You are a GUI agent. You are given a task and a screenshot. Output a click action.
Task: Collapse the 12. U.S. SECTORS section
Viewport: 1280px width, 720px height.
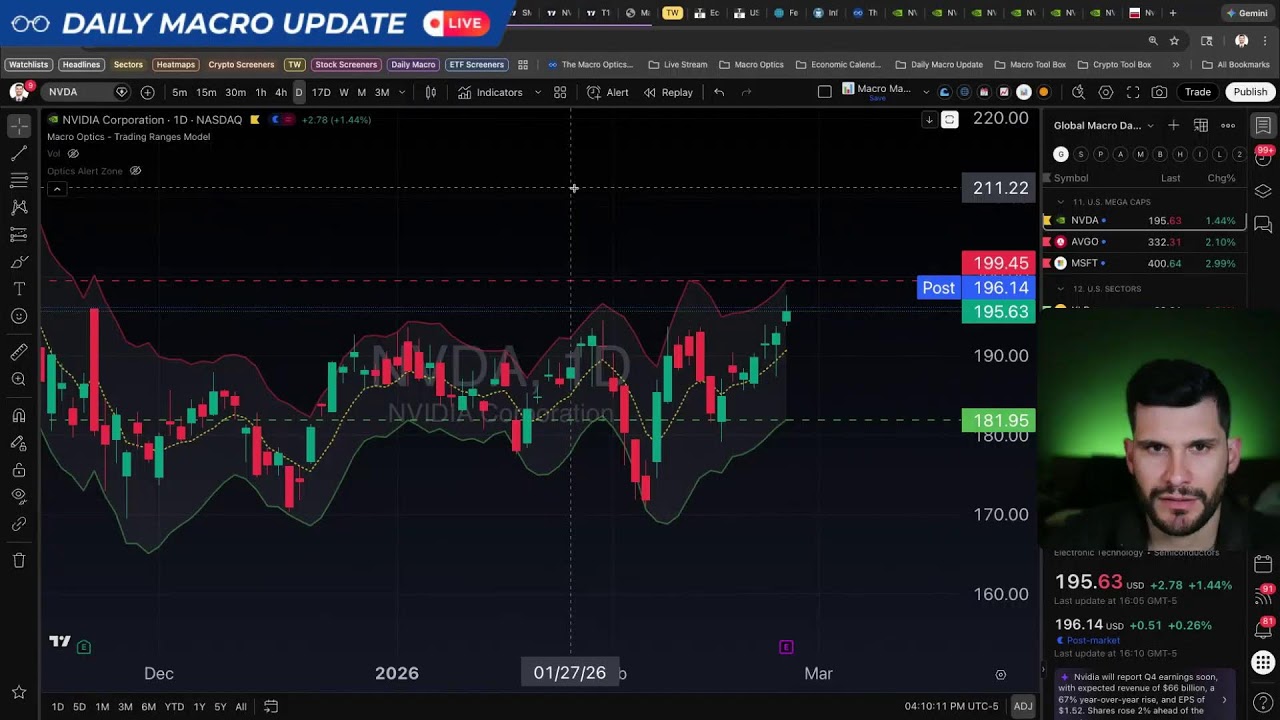pos(1061,289)
